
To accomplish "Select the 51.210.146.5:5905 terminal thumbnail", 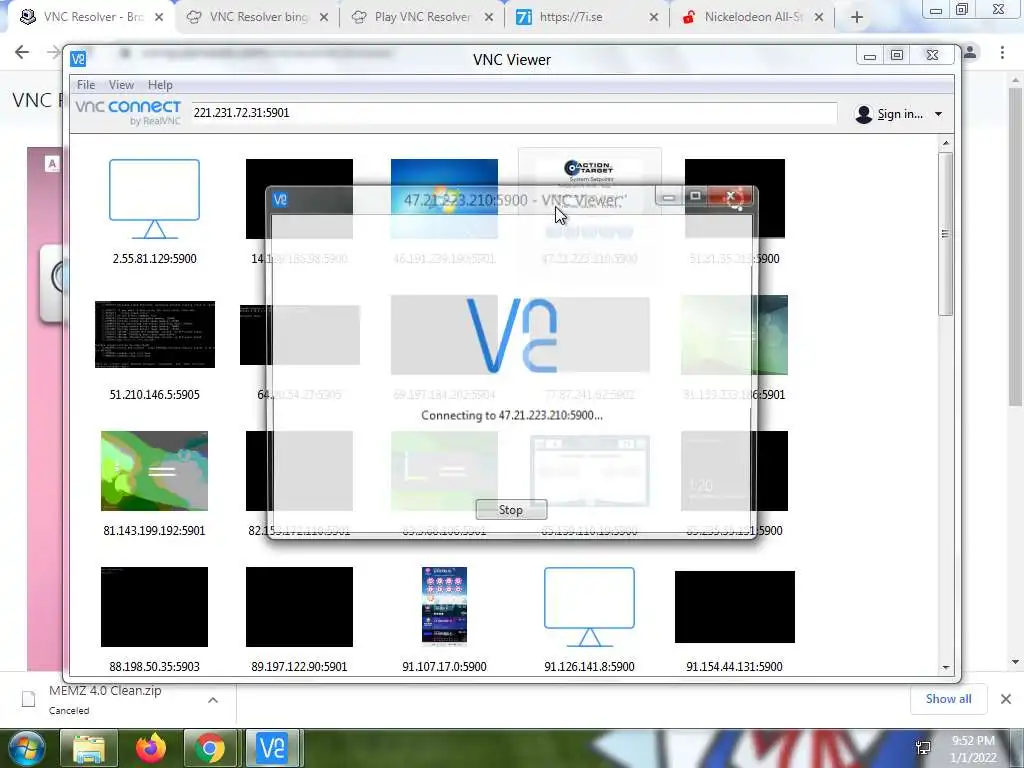I will (x=155, y=334).
